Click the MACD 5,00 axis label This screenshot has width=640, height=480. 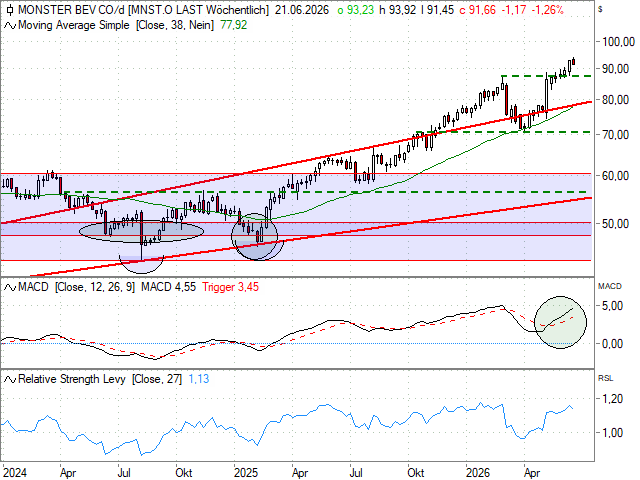(x=612, y=306)
